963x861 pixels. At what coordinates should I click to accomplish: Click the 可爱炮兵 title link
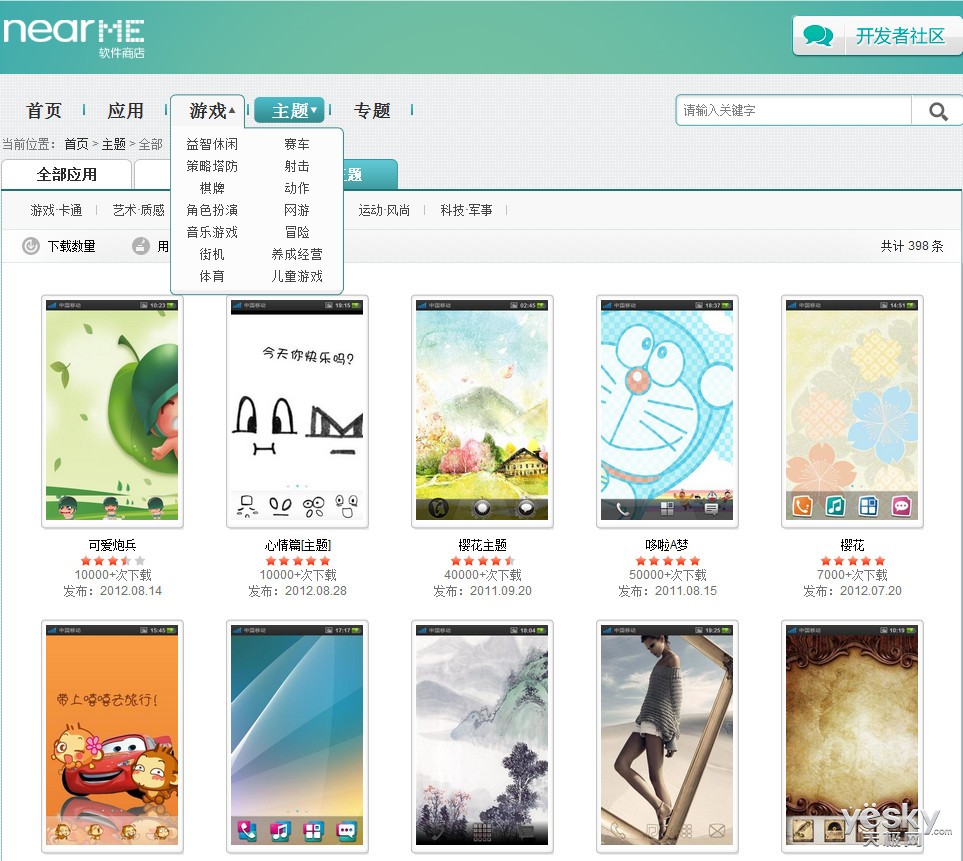click(112, 545)
